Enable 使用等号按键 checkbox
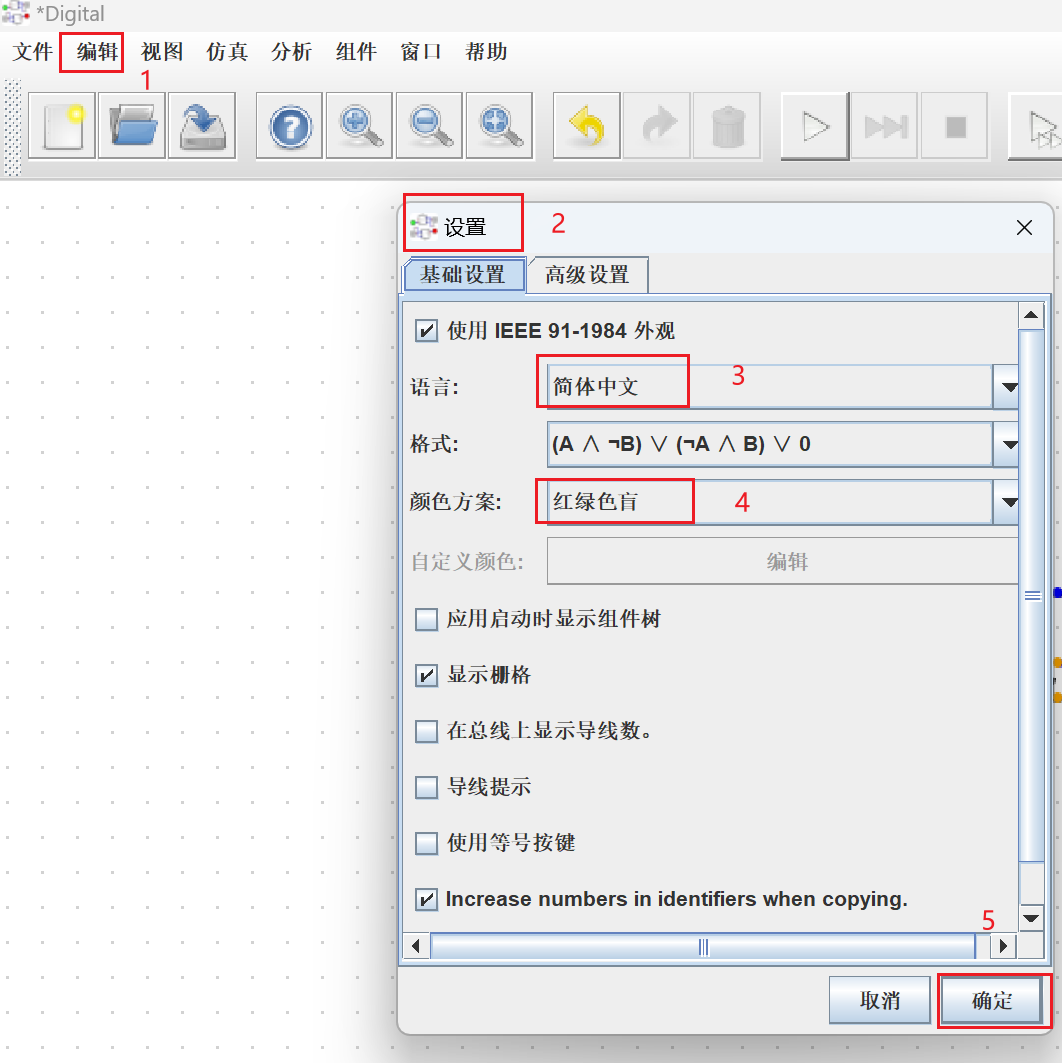Screen dimensions: 1062x1063 (426, 843)
